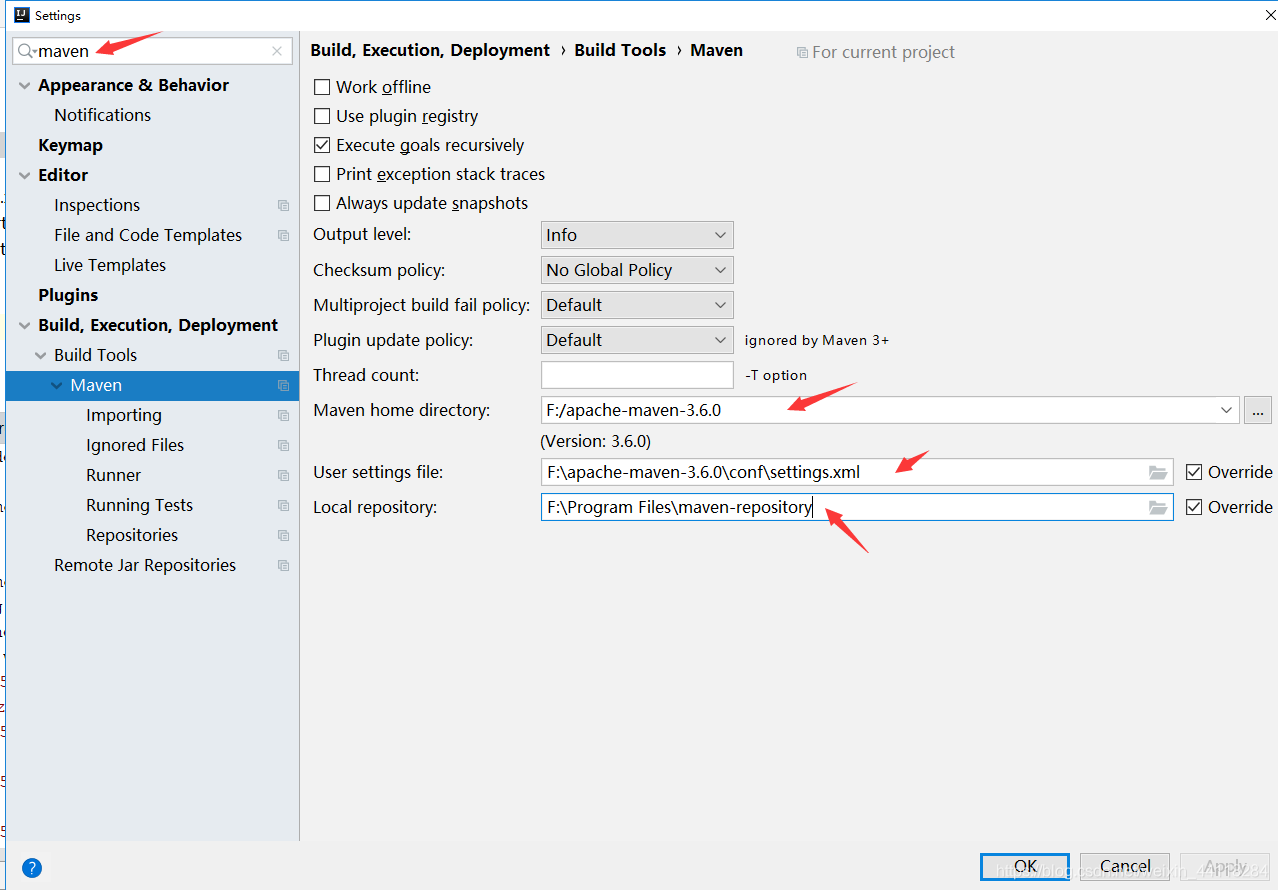Screen dimensions: 1278x890
Task: Uncheck Execute goals recursively
Action: (322, 145)
